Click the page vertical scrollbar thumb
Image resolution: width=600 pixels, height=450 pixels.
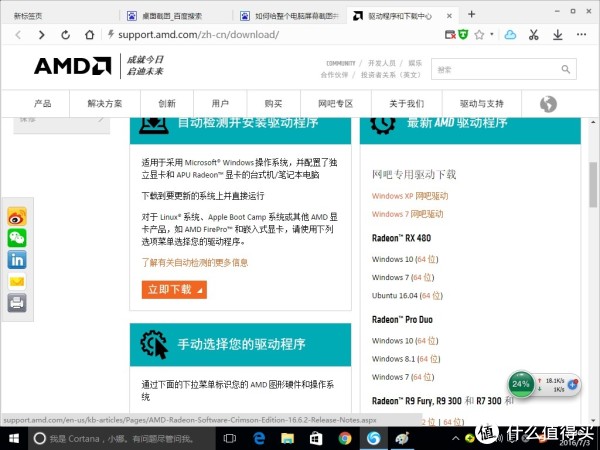click(593, 184)
